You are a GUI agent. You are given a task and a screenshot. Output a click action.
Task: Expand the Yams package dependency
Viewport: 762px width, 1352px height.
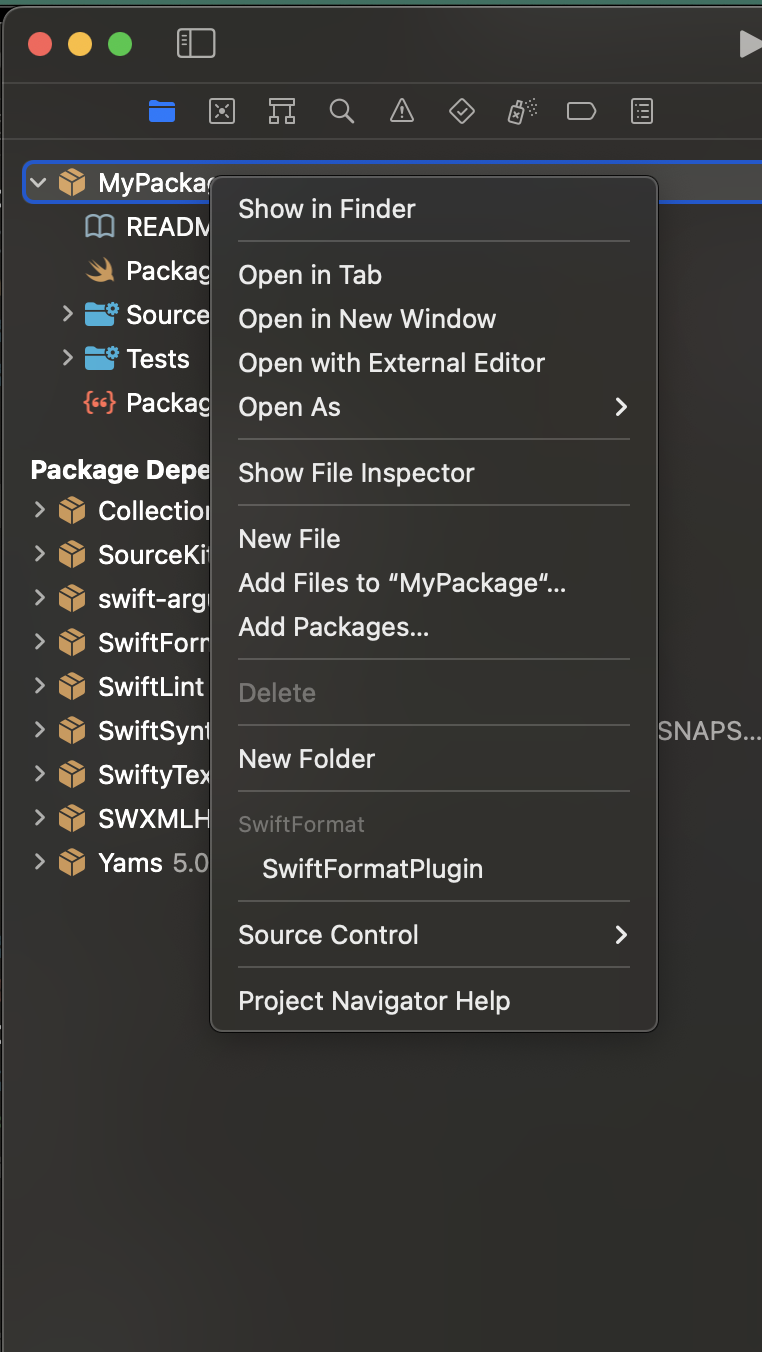(40, 862)
